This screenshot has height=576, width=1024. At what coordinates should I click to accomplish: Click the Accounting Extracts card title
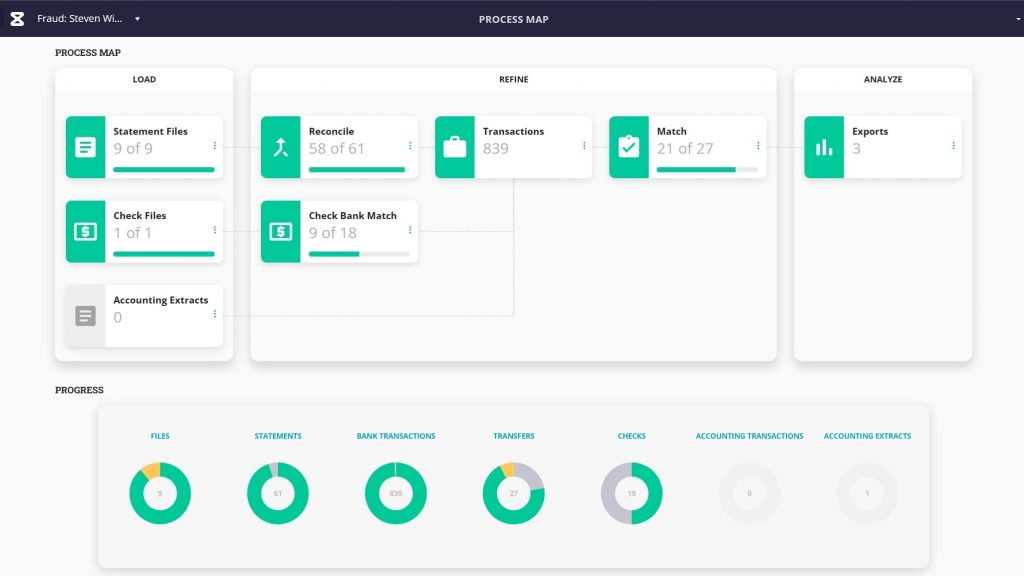click(x=161, y=300)
